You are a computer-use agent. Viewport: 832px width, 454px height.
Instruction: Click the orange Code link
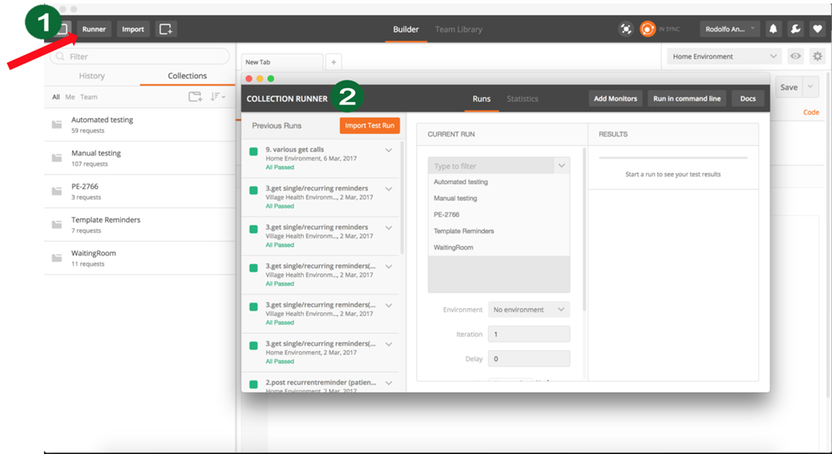tap(811, 112)
